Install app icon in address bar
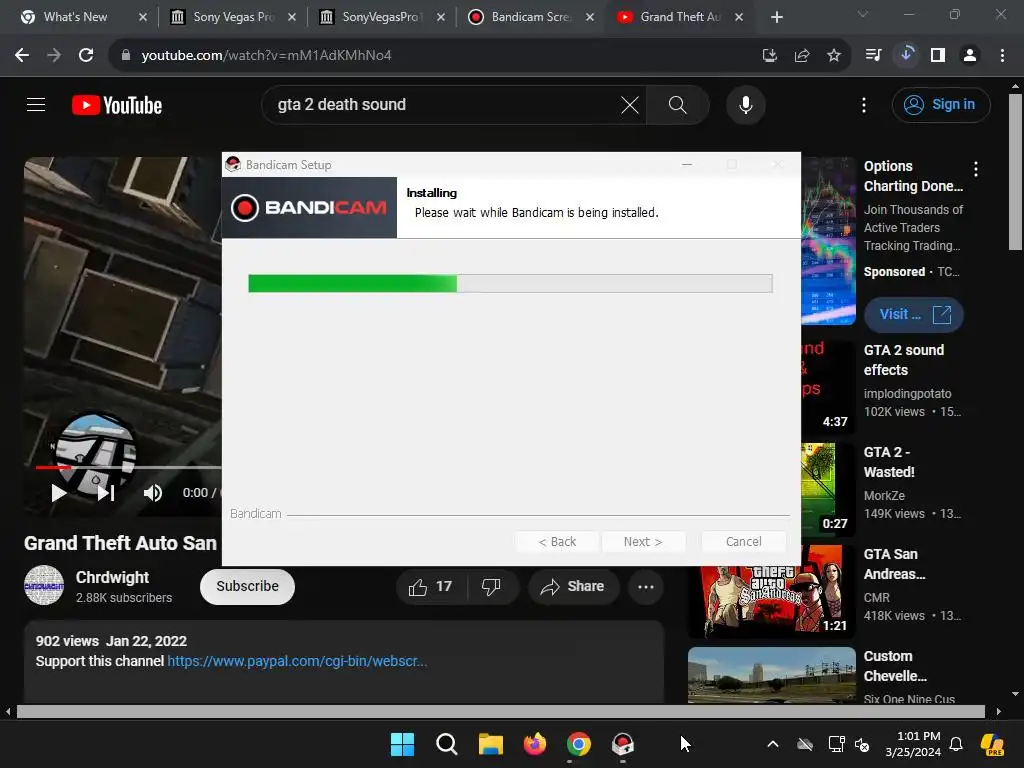The width and height of the screenshot is (1024, 768). coord(769,56)
